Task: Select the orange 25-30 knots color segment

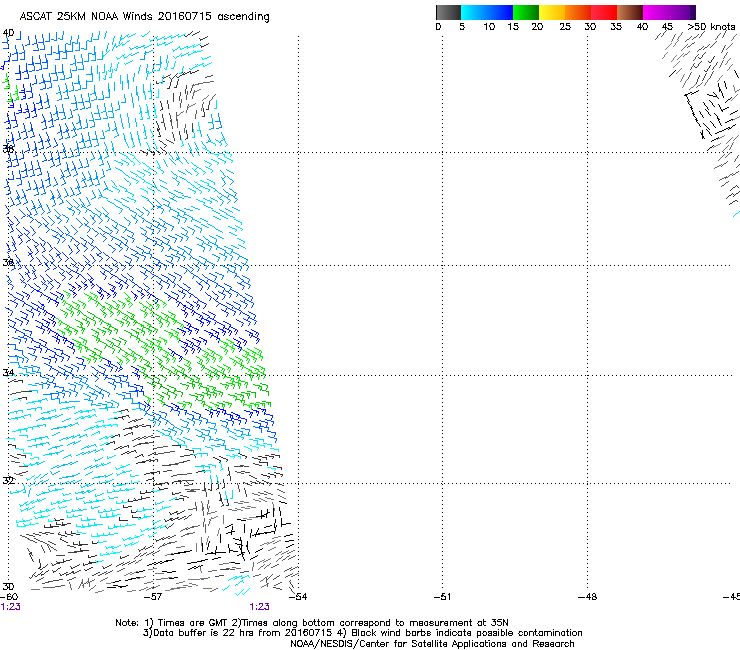Action: tap(578, 12)
